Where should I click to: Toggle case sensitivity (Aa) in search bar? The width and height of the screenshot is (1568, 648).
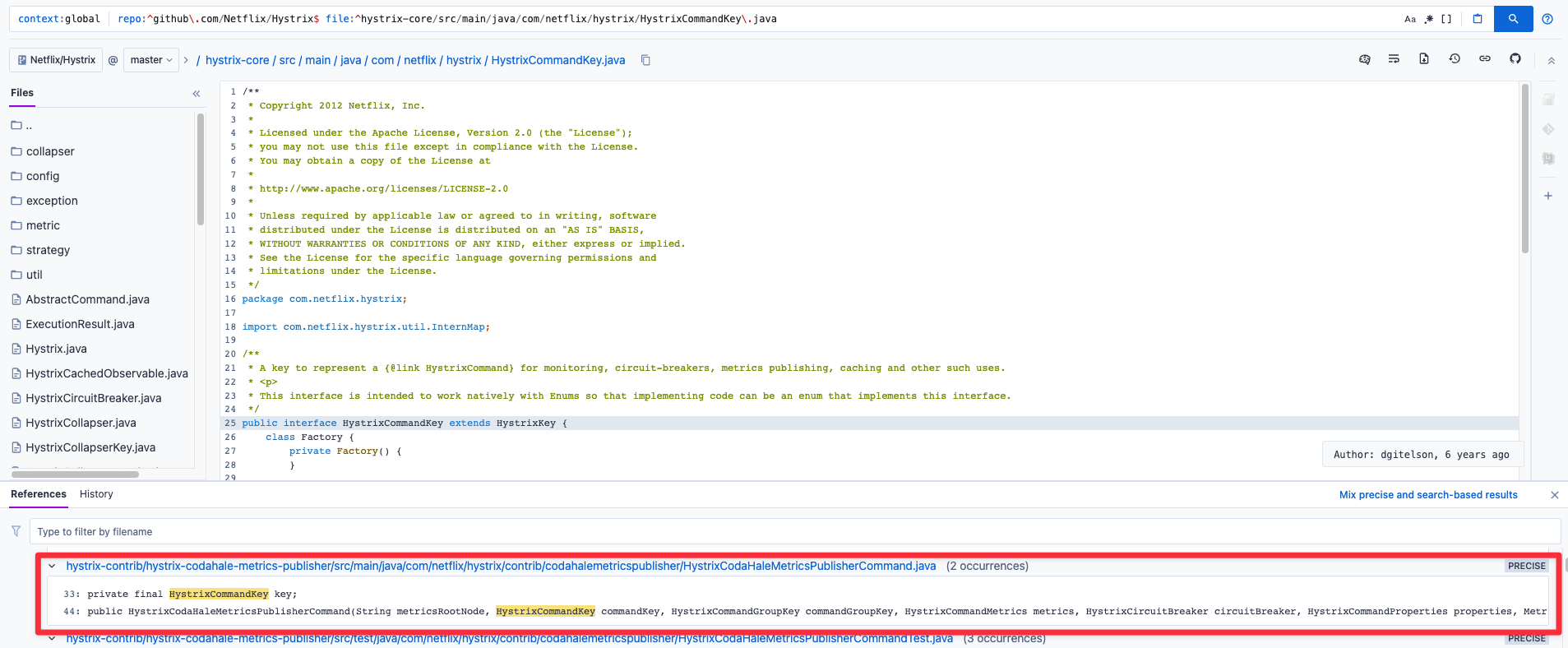(x=1410, y=19)
